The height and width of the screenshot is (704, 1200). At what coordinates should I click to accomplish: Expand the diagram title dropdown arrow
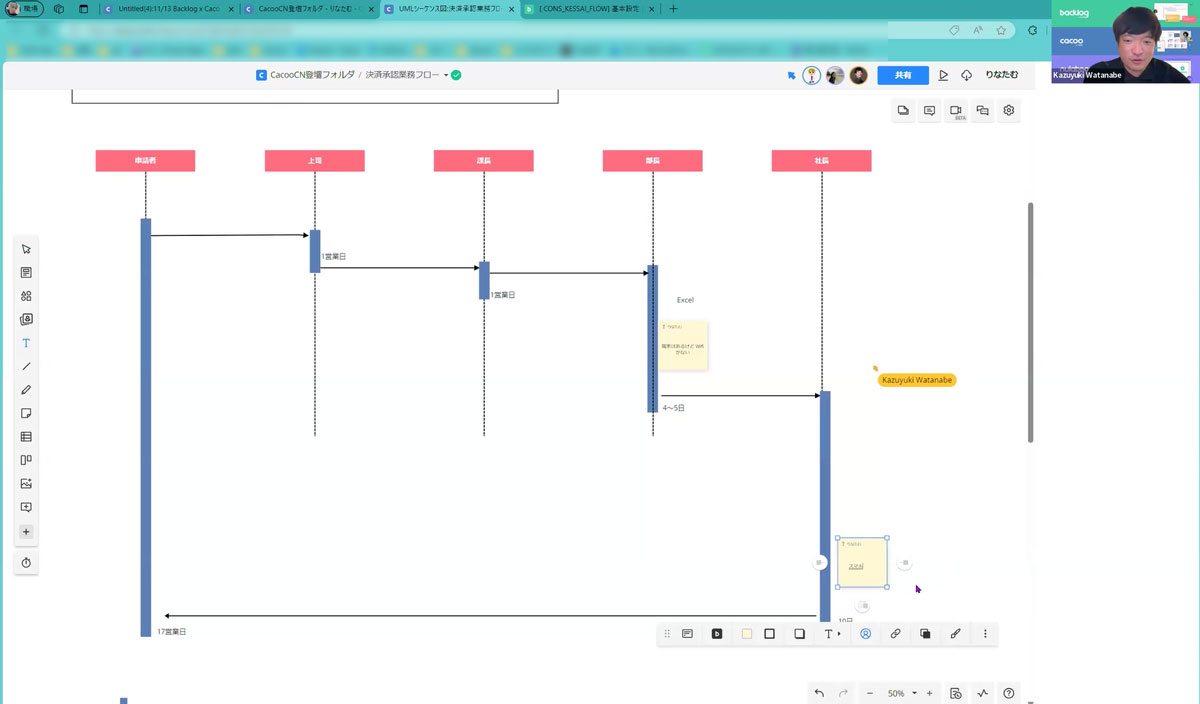[446, 75]
